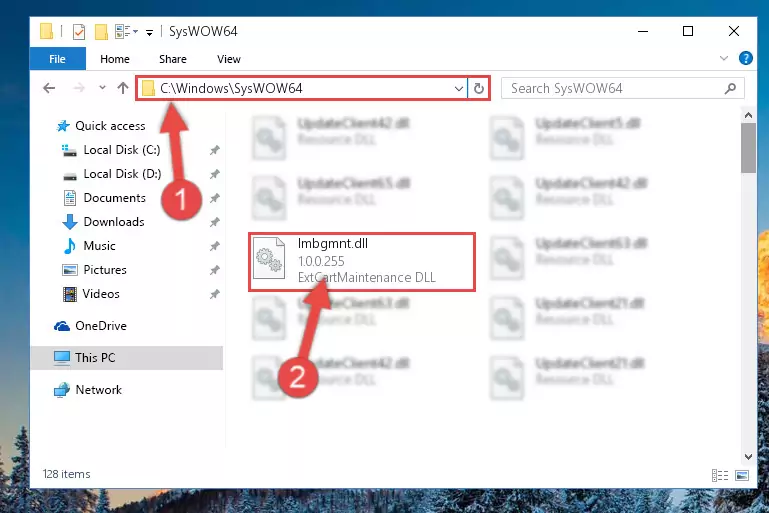Switch to the Home ribbon tab
Viewport: 769px width, 513px height.
point(115,59)
